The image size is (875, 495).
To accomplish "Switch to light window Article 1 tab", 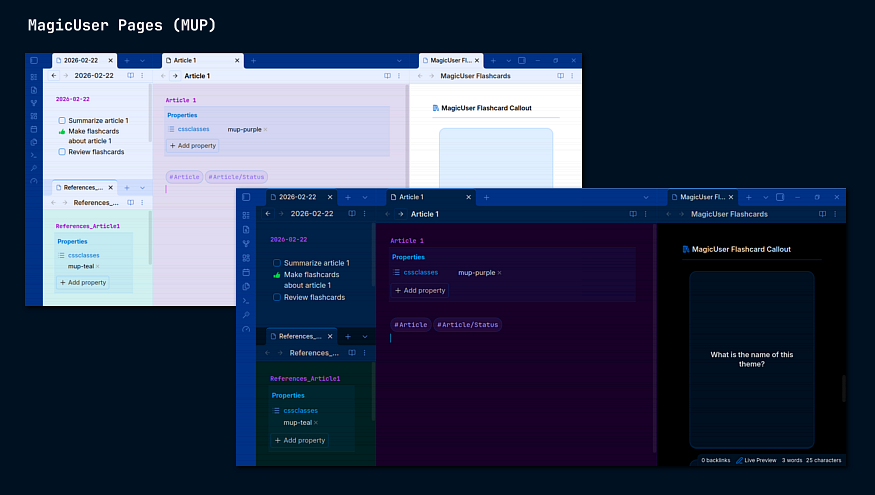I will (x=203, y=60).
